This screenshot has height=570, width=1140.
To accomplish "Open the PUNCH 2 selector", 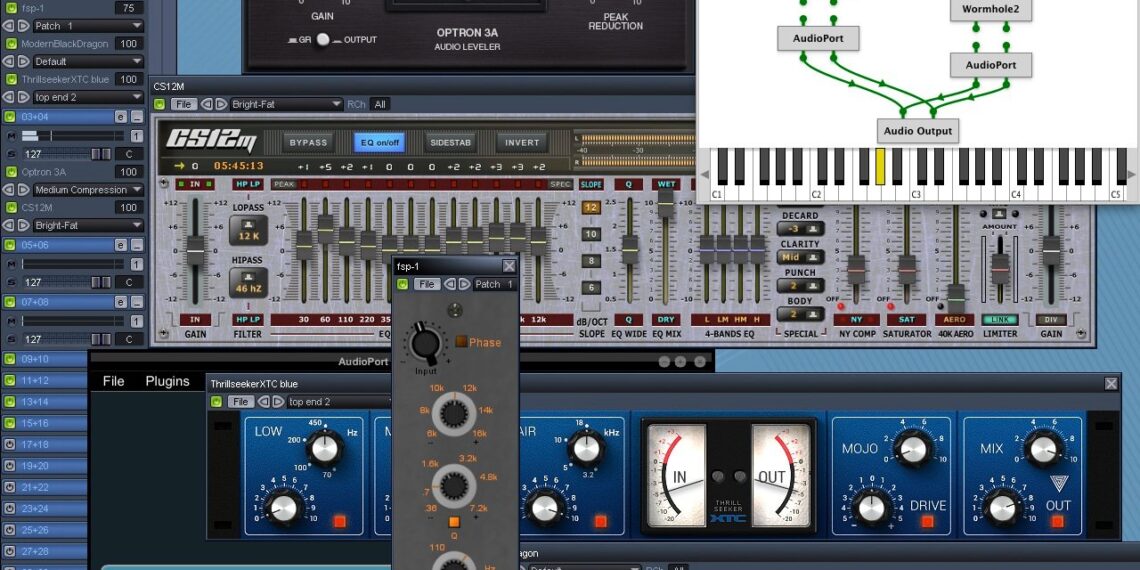I will click(x=800, y=285).
